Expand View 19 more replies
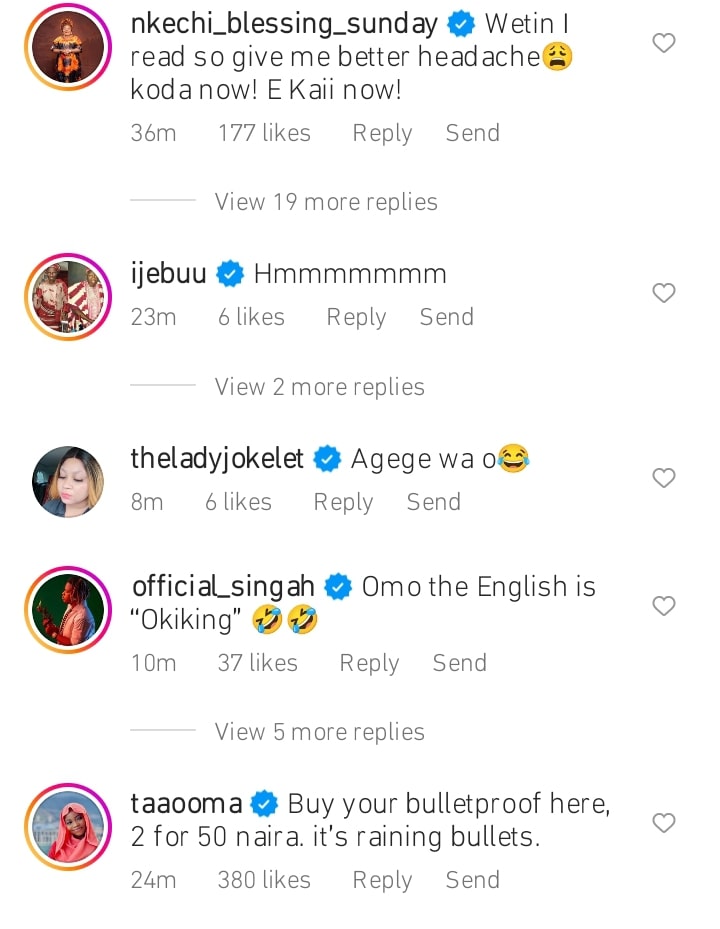This screenshot has width=720, height=929. pos(326,202)
